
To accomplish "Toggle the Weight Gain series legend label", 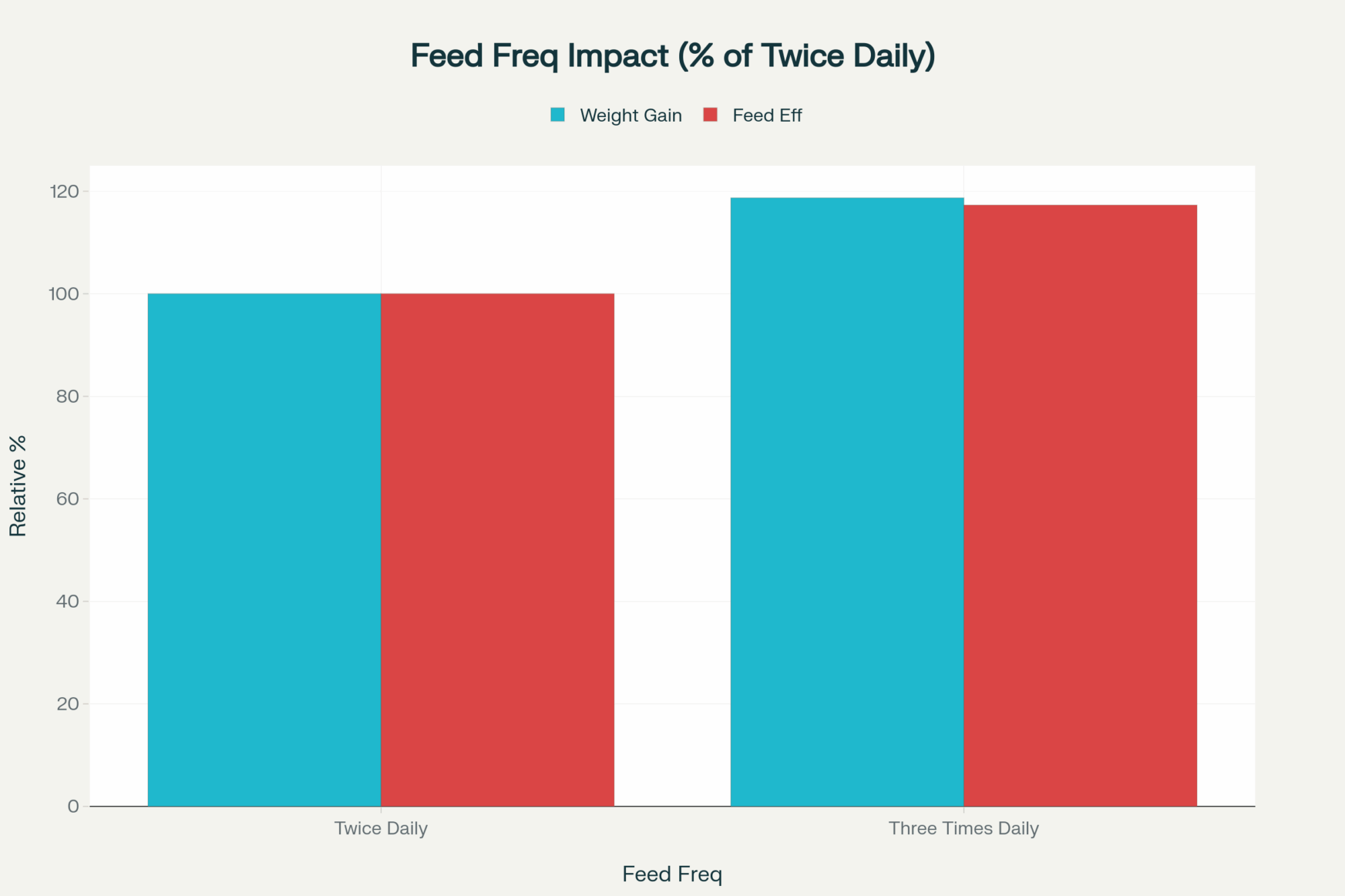I will [631, 116].
